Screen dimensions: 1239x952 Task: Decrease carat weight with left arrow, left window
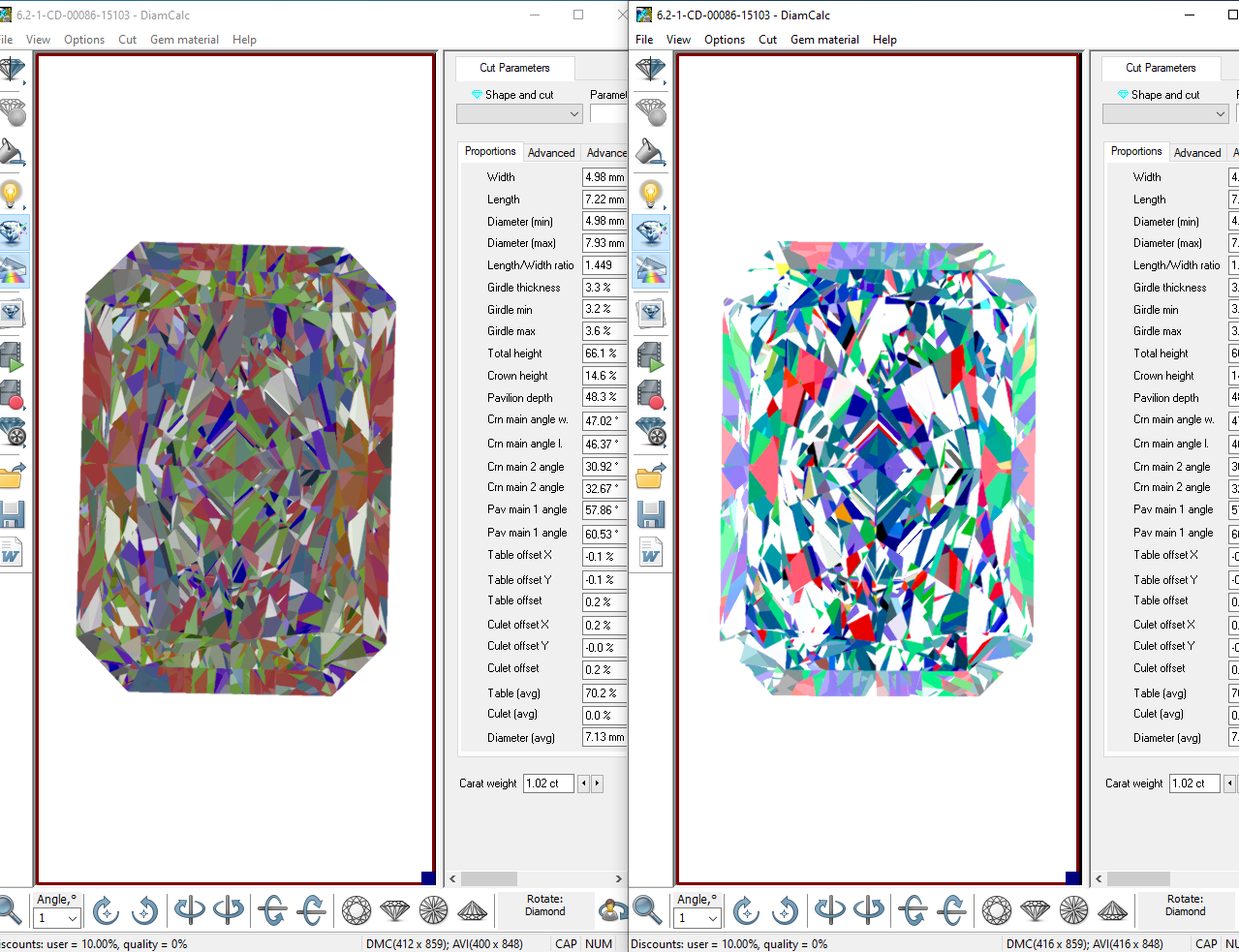coord(583,783)
